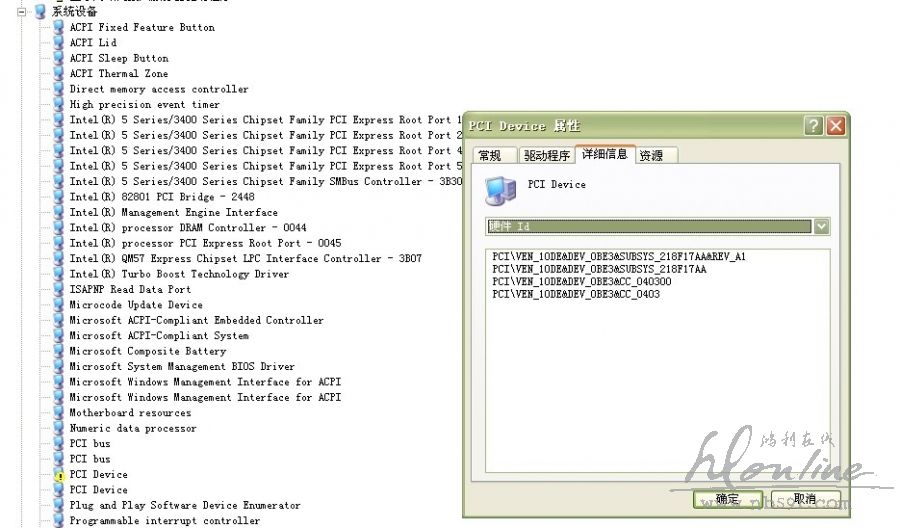The width and height of the screenshot is (900, 528).
Task: Click the Motherboard resources device icon
Action: (x=59, y=413)
